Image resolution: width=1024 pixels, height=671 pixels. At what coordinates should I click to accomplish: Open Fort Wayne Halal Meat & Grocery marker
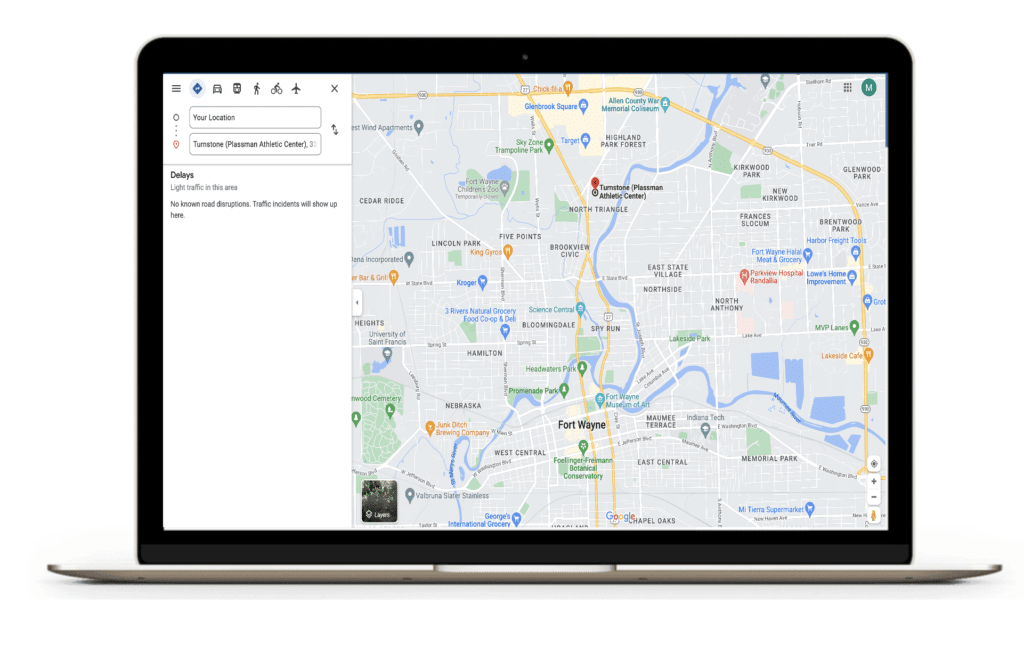[x=808, y=254]
